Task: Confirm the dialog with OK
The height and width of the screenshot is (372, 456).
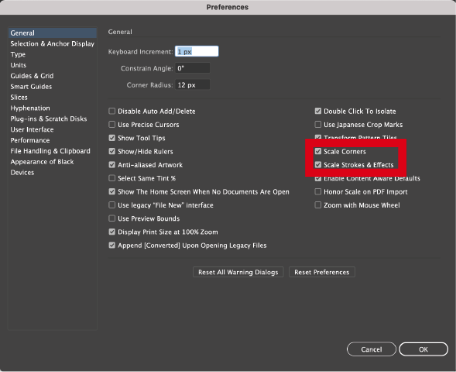Action: pos(423,349)
